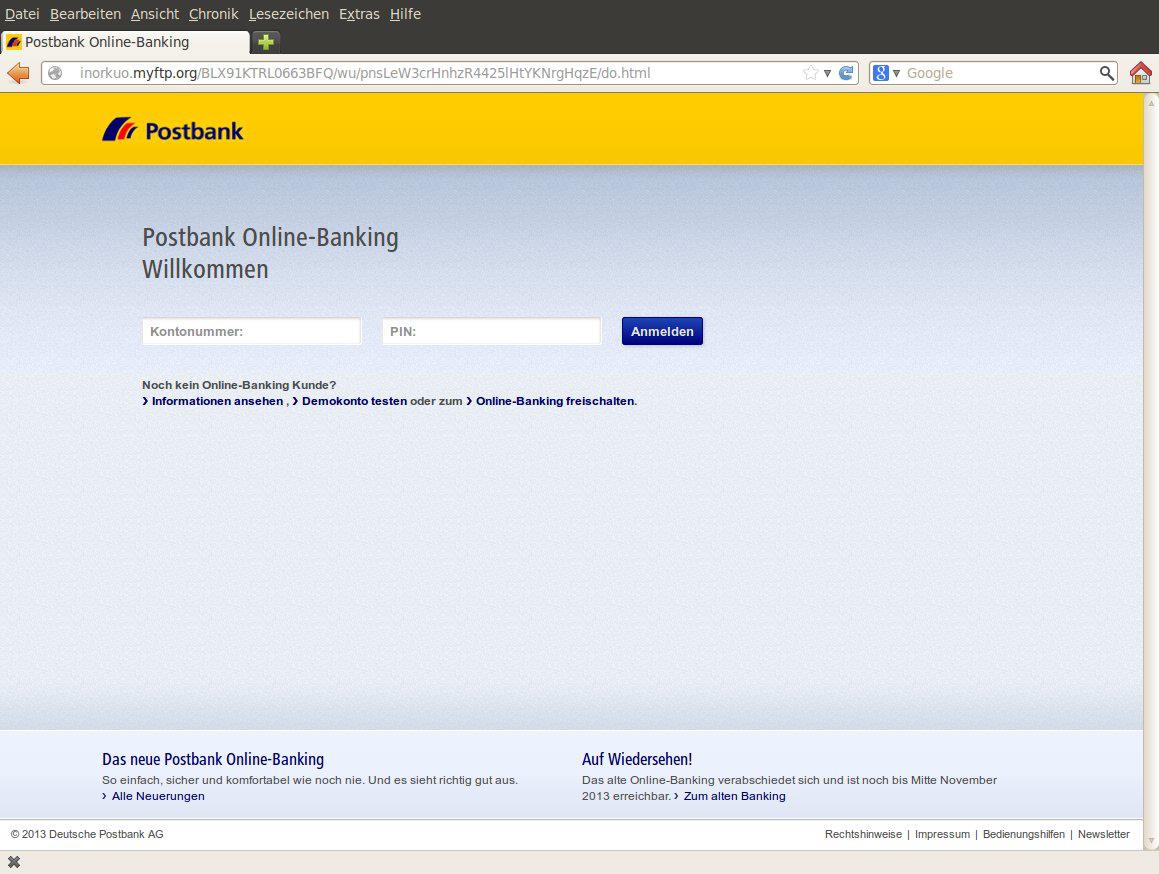This screenshot has height=874, width=1159.
Task: Focus the Kontonummer input field
Action: click(x=251, y=331)
